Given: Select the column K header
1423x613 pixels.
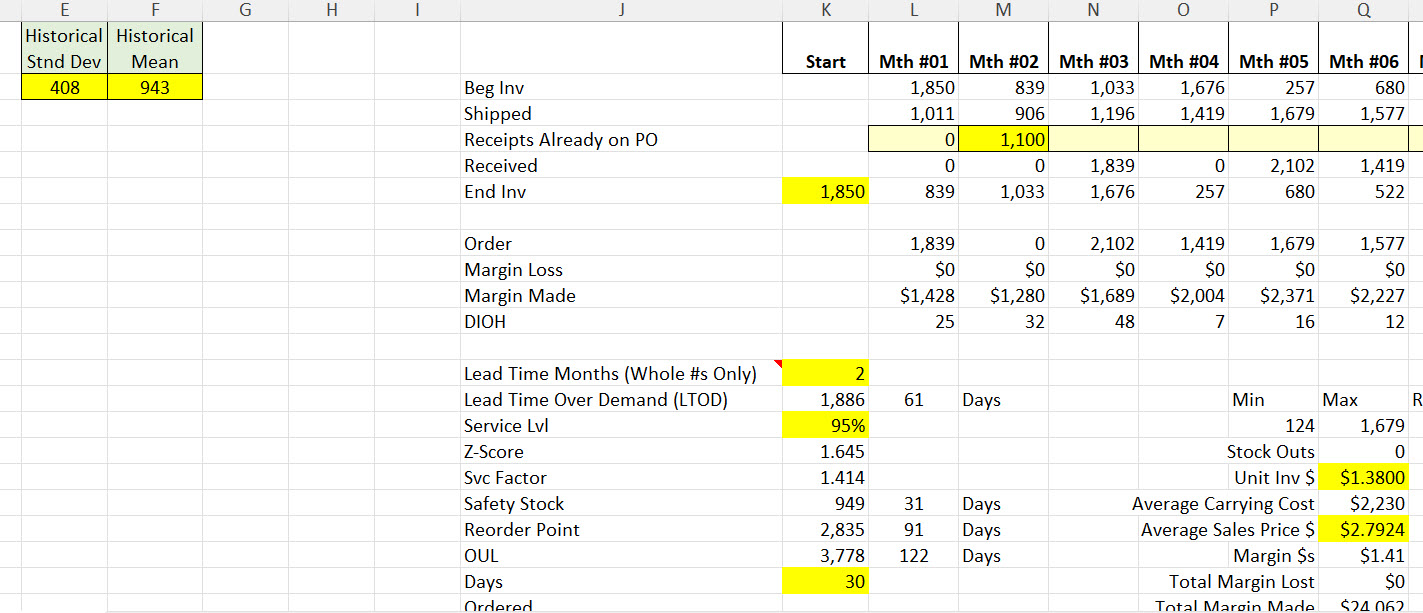Looking at the screenshot, I should [826, 10].
